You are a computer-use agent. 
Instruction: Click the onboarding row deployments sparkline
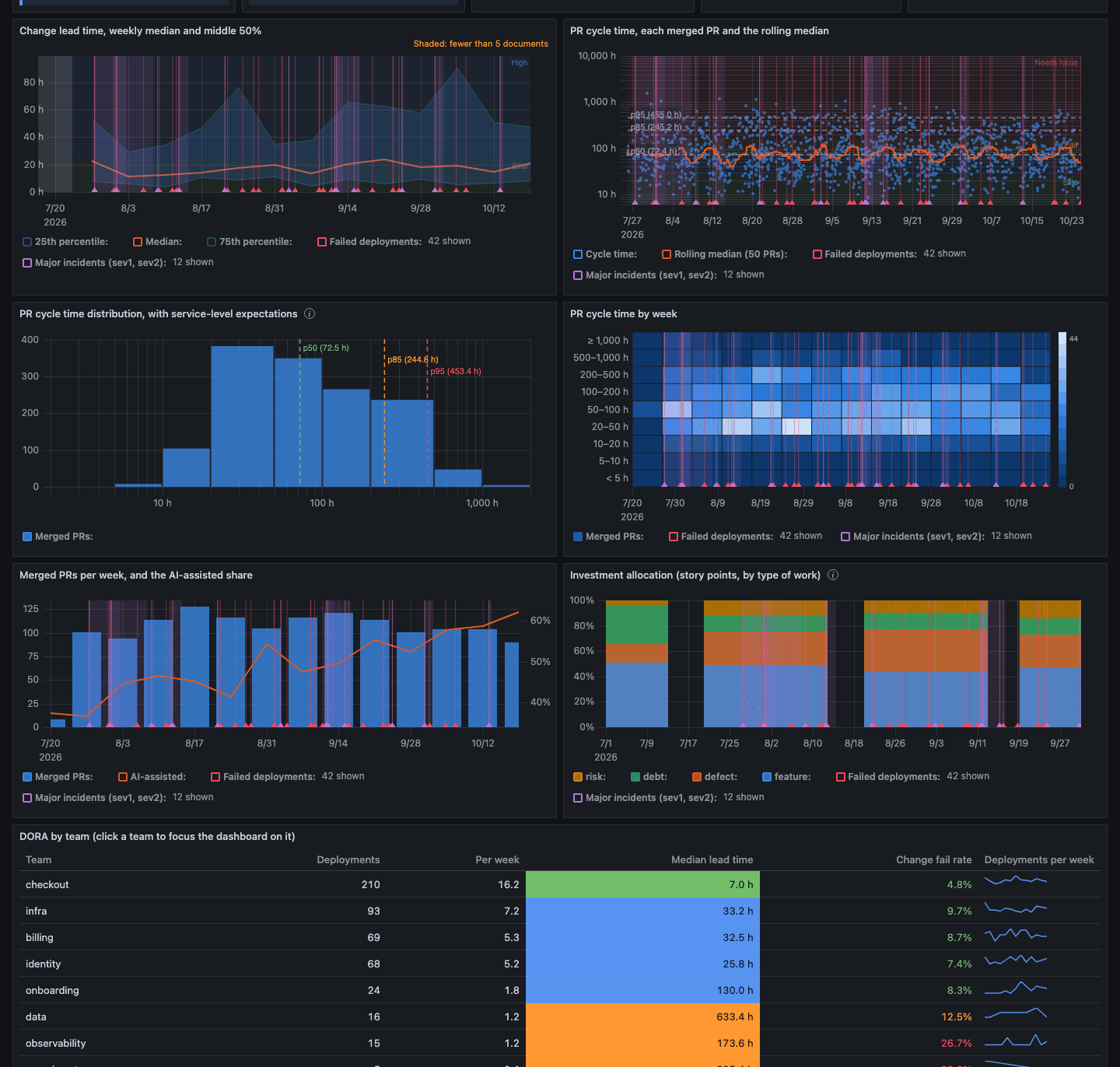tap(1016, 988)
